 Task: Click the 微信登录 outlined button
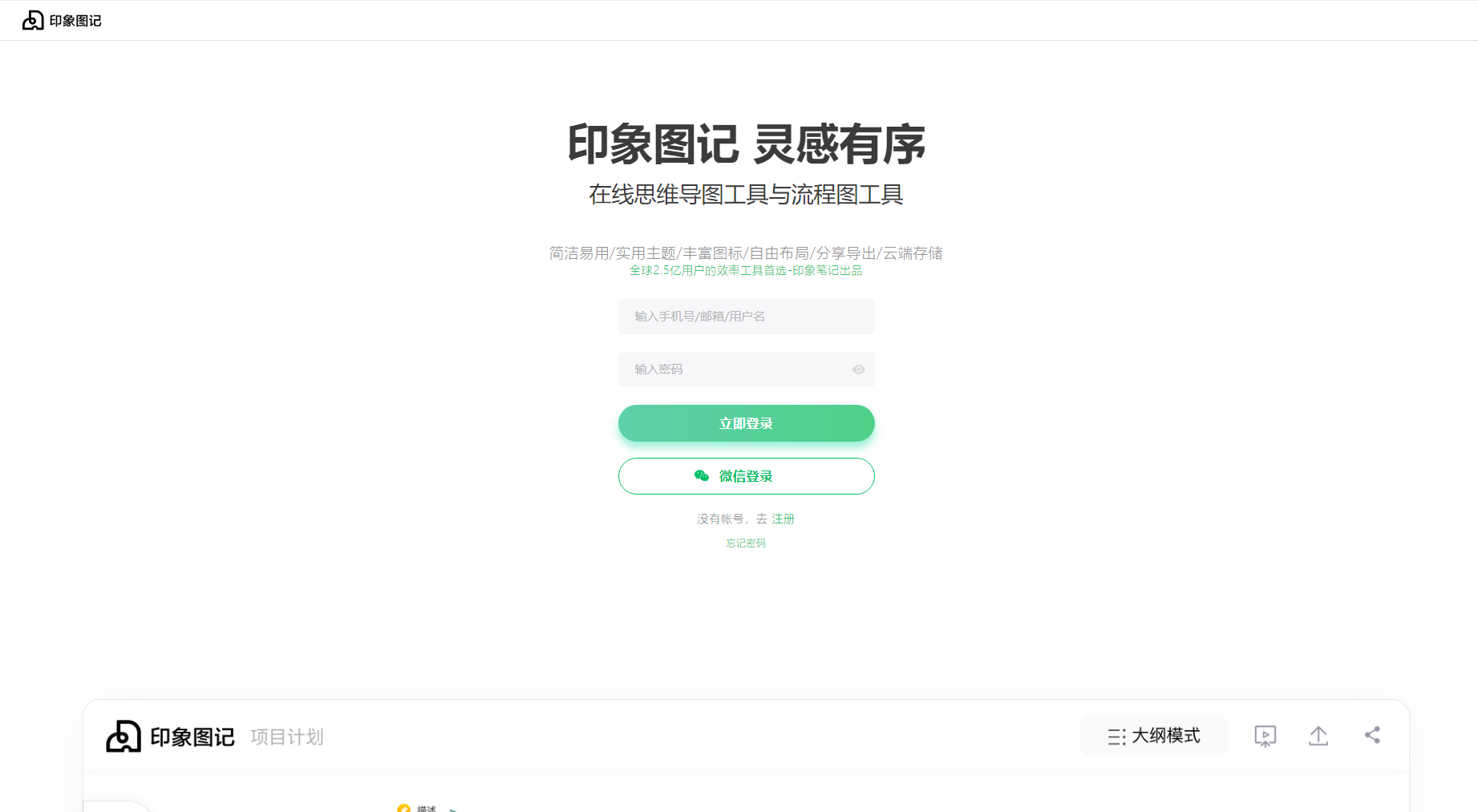[746, 476]
